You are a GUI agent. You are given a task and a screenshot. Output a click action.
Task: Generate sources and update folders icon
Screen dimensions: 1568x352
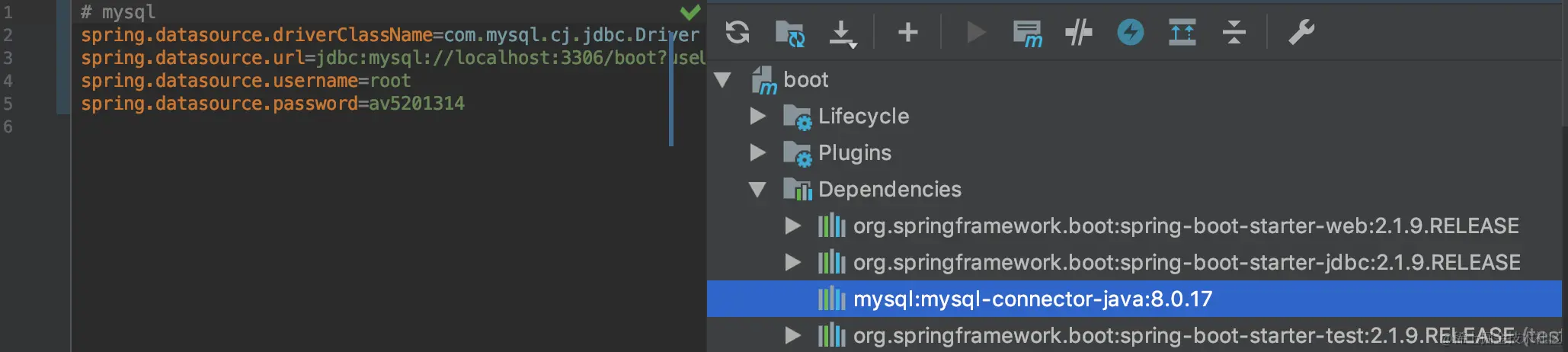coord(789,33)
